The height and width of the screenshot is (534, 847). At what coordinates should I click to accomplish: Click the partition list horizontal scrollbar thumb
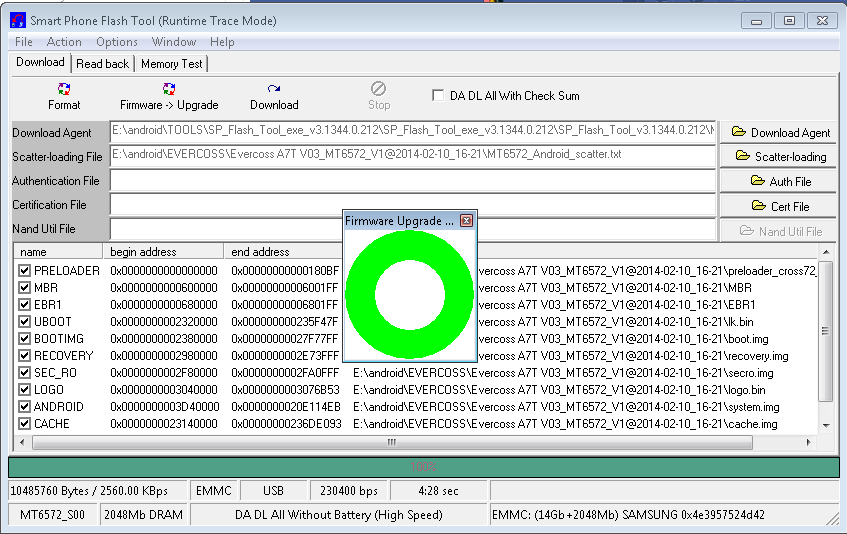click(x=392, y=443)
